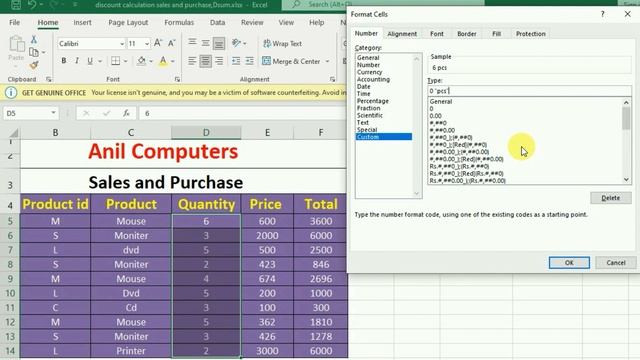
Task: Open the File menu
Action: (14, 22)
